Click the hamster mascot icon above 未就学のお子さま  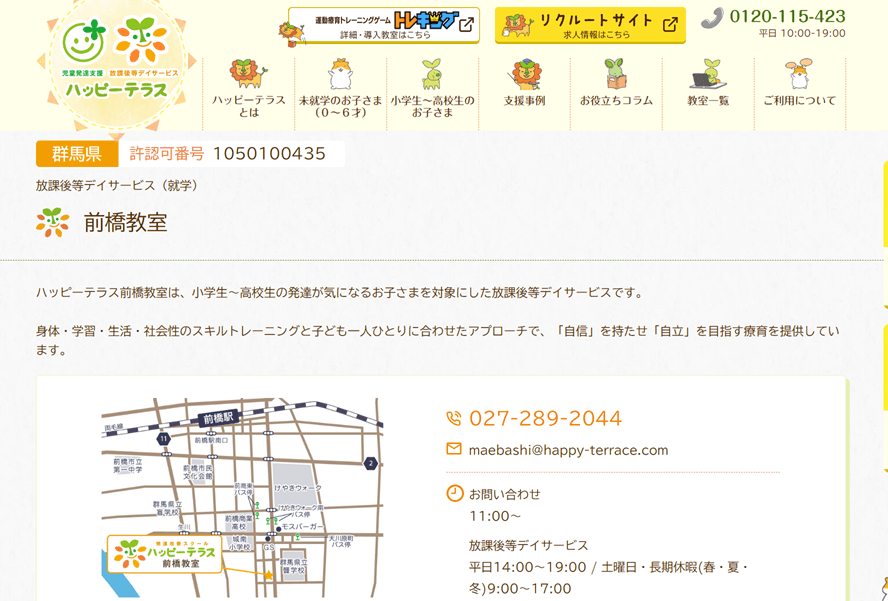[340, 74]
